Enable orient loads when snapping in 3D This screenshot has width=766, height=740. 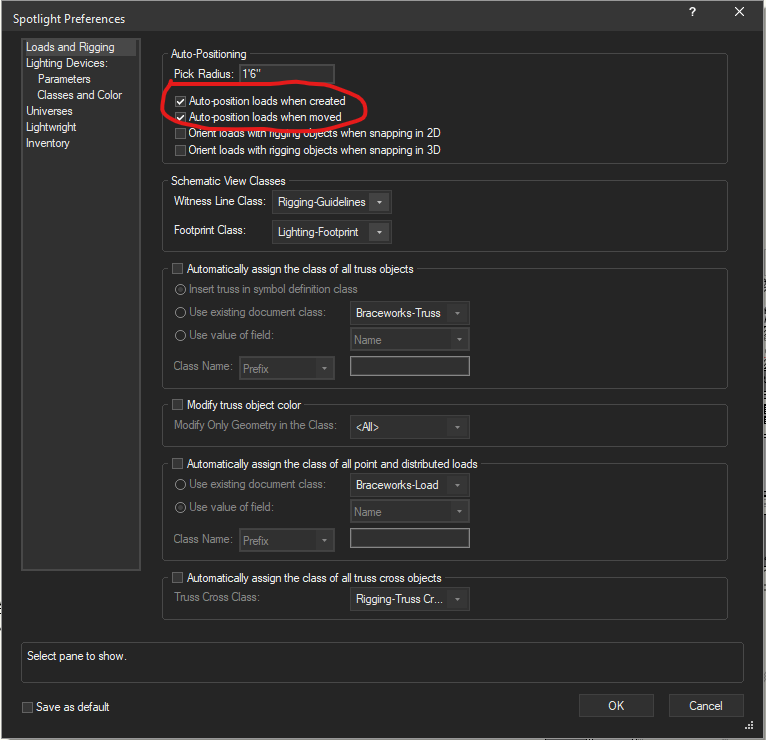tap(180, 150)
